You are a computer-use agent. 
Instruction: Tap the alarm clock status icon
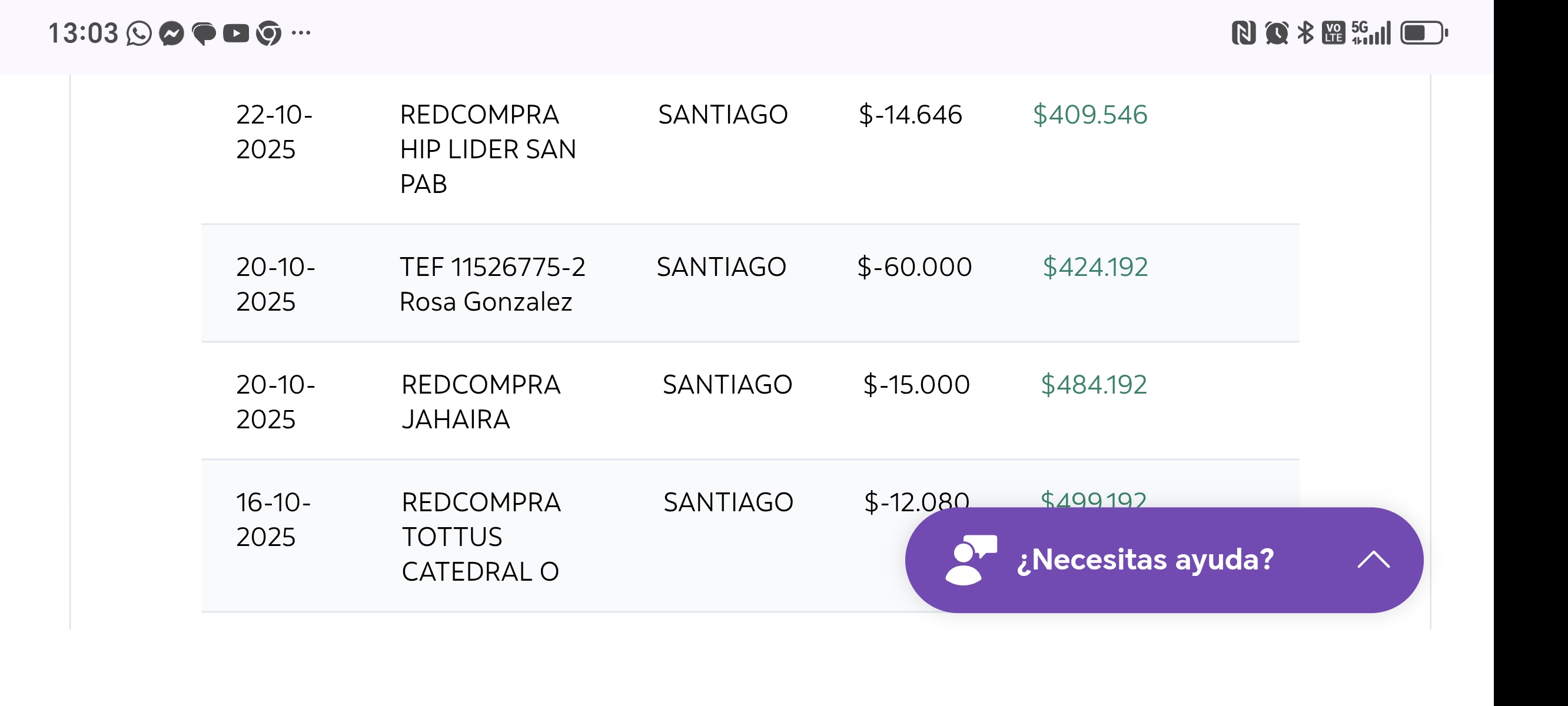[x=1276, y=33]
